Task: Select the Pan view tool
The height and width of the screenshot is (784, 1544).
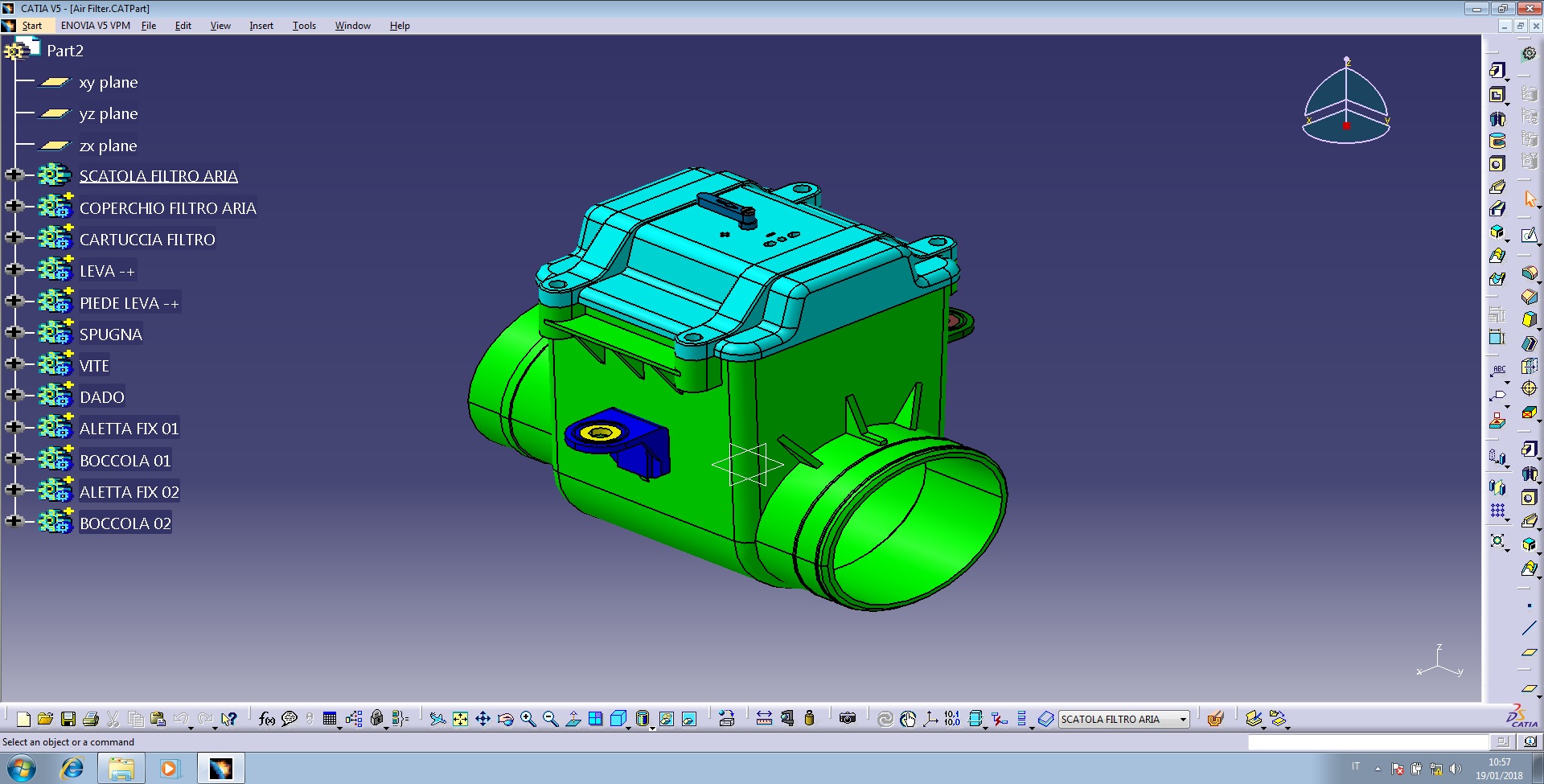Action: (482, 719)
